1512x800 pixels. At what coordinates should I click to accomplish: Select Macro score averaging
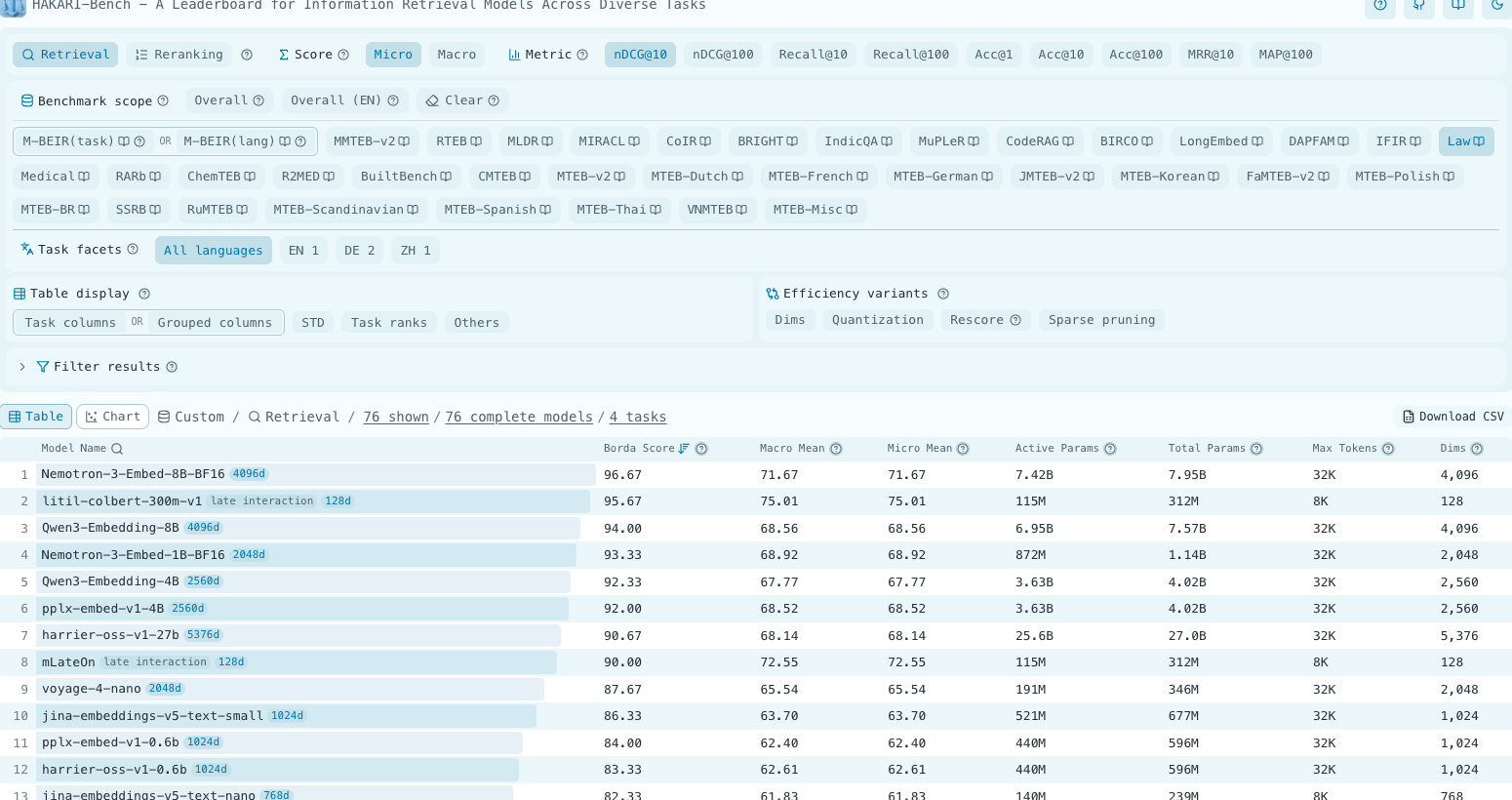click(457, 55)
